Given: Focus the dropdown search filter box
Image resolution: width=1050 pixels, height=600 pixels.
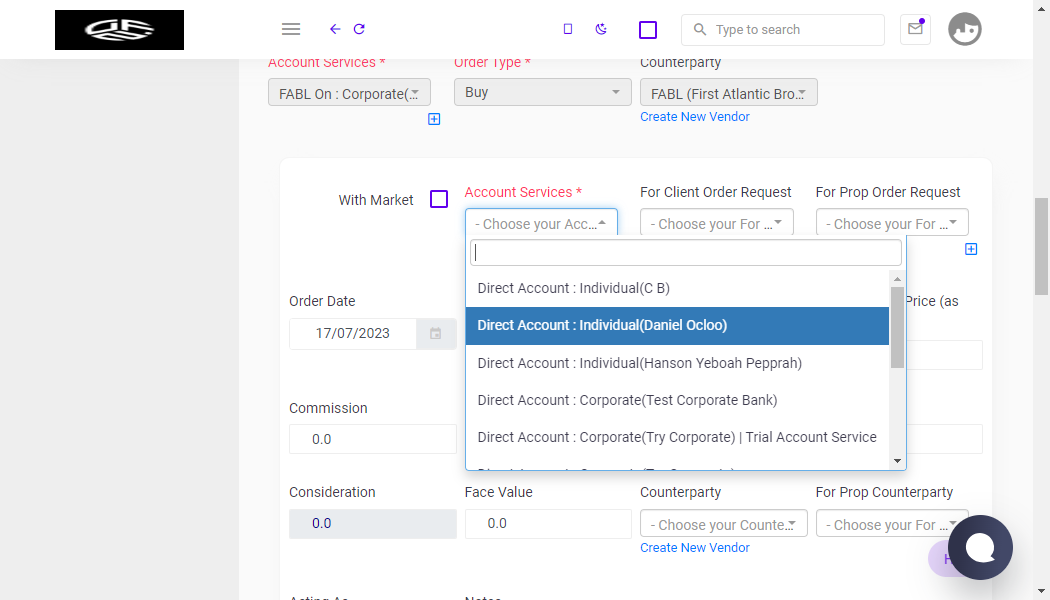Looking at the screenshot, I should pyautogui.click(x=686, y=252).
